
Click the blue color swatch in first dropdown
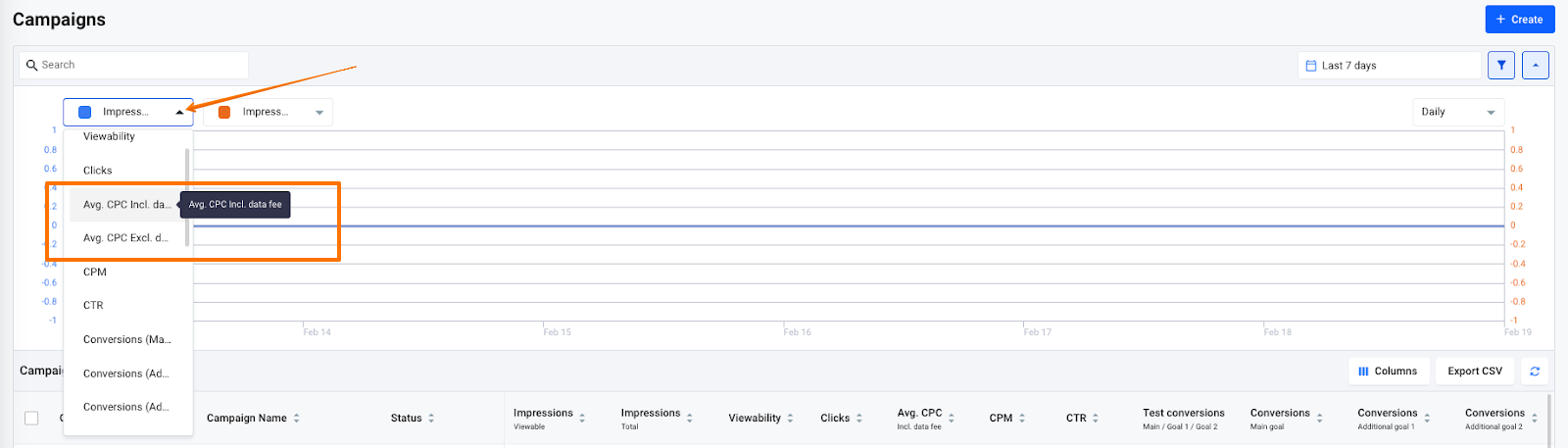[84, 113]
